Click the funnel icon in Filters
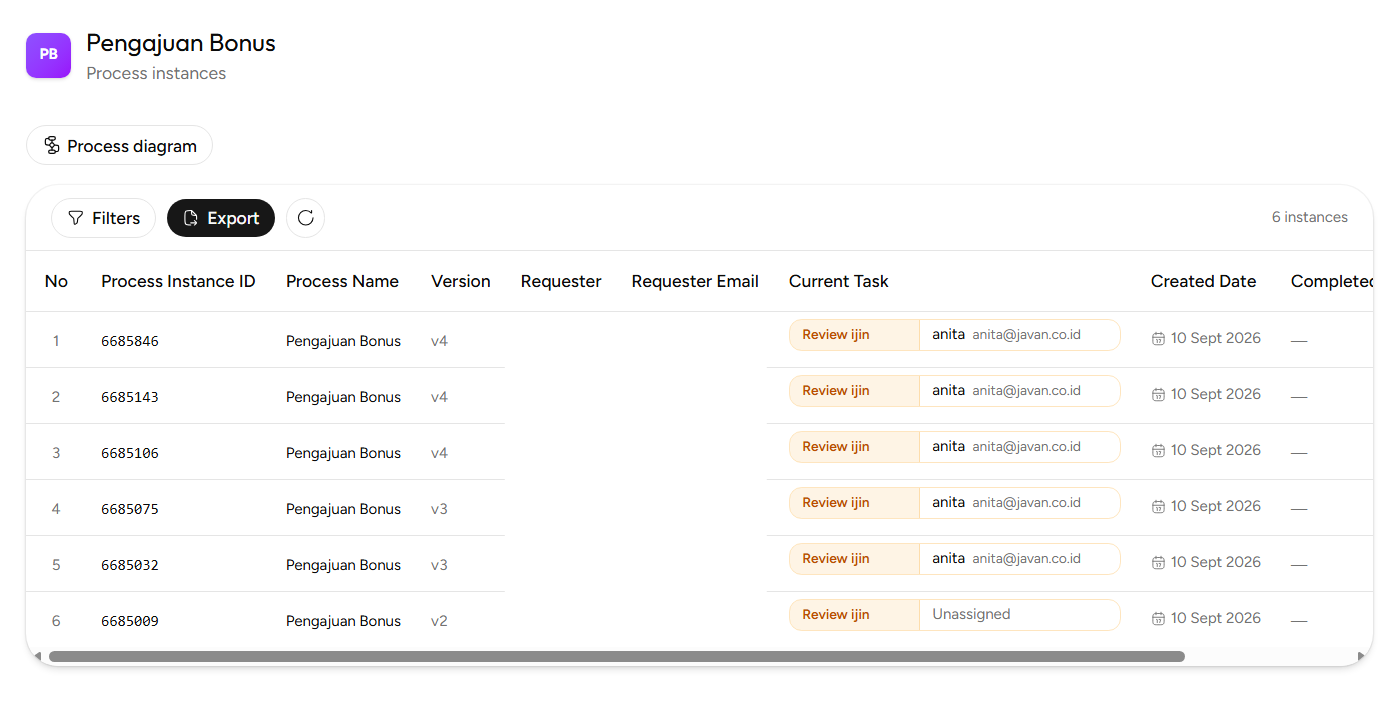 tap(76, 218)
